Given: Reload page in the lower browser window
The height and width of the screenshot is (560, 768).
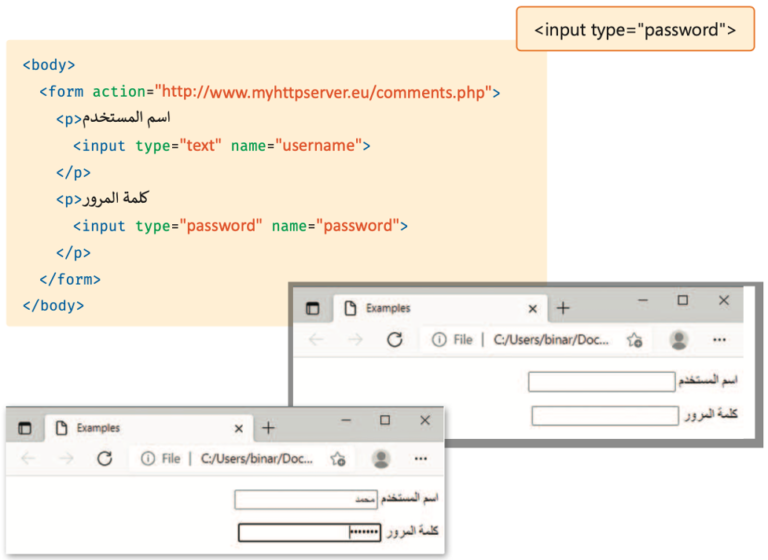Looking at the screenshot, I should click(104, 458).
